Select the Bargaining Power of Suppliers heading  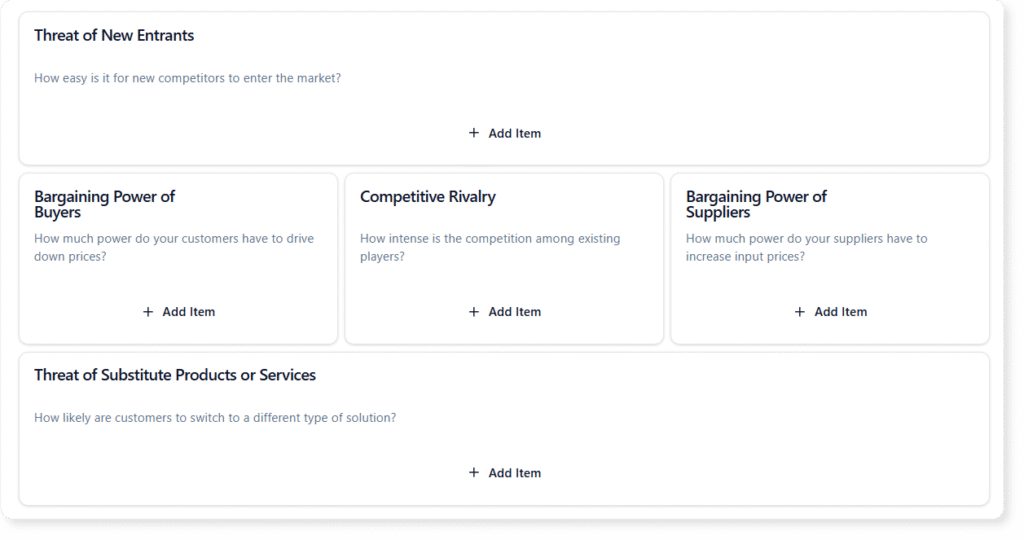pos(756,204)
